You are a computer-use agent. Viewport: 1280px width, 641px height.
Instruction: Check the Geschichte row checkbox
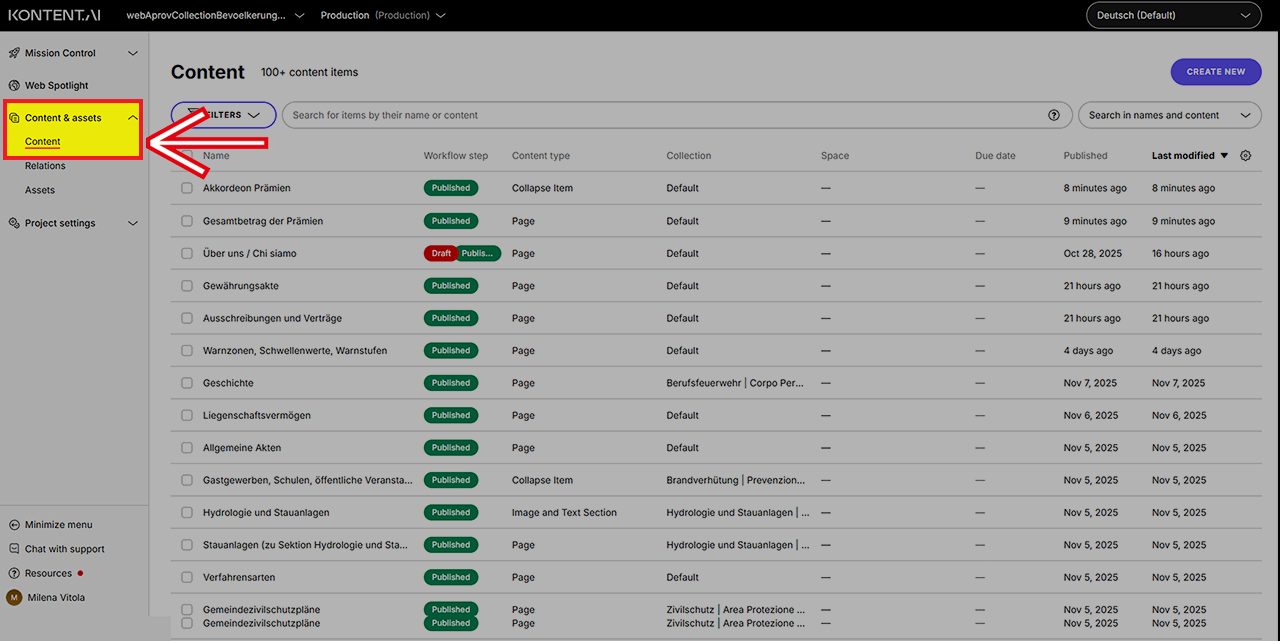(x=187, y=383)
